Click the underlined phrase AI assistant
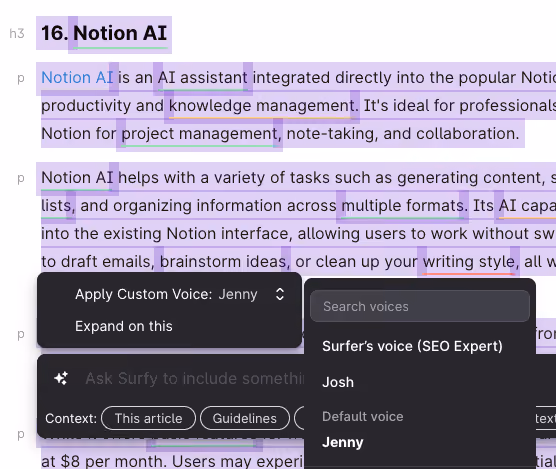556x469 pixels. click(x=202, y=77)
